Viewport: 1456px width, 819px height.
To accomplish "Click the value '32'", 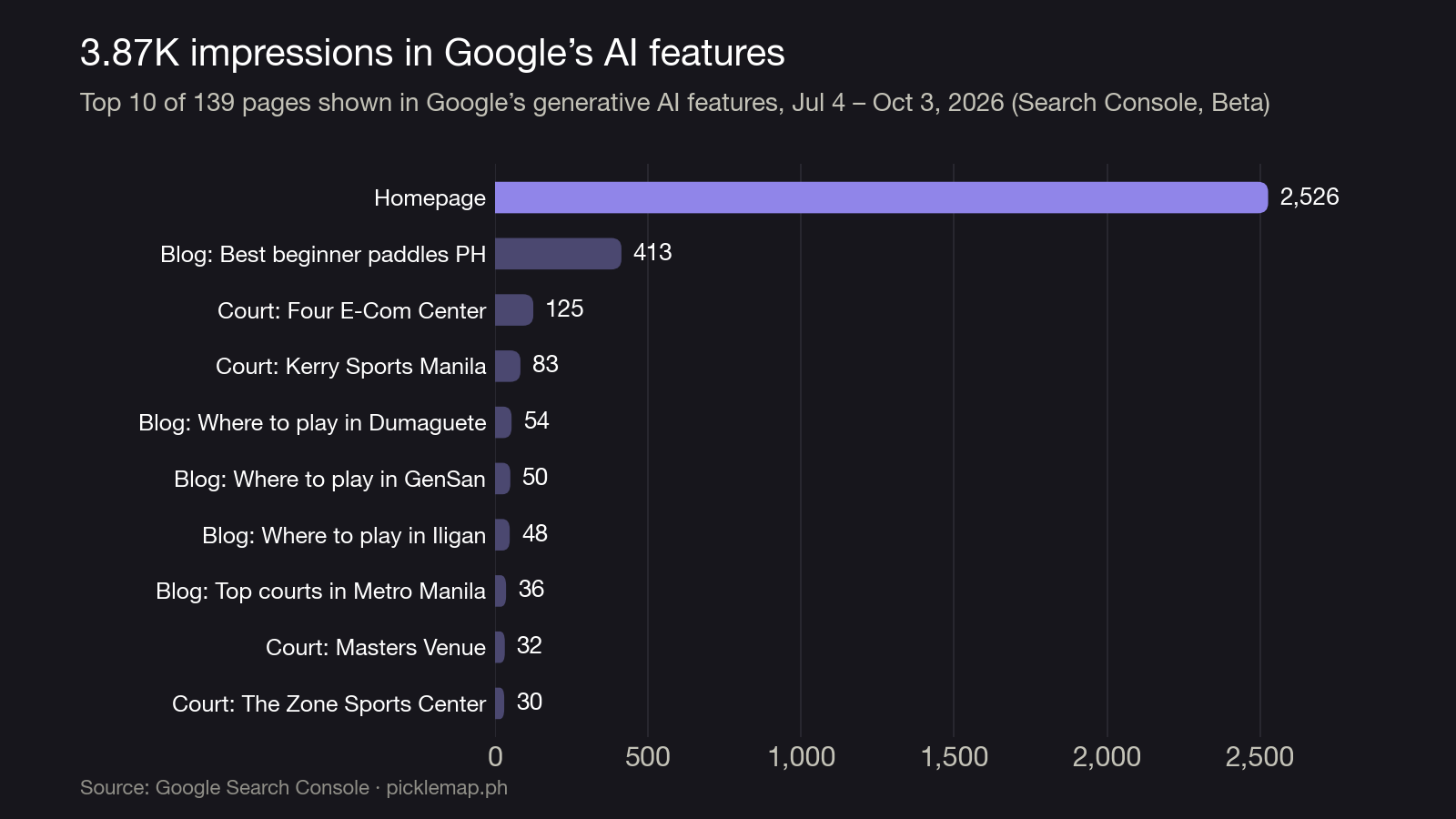I will pos(530,646).
